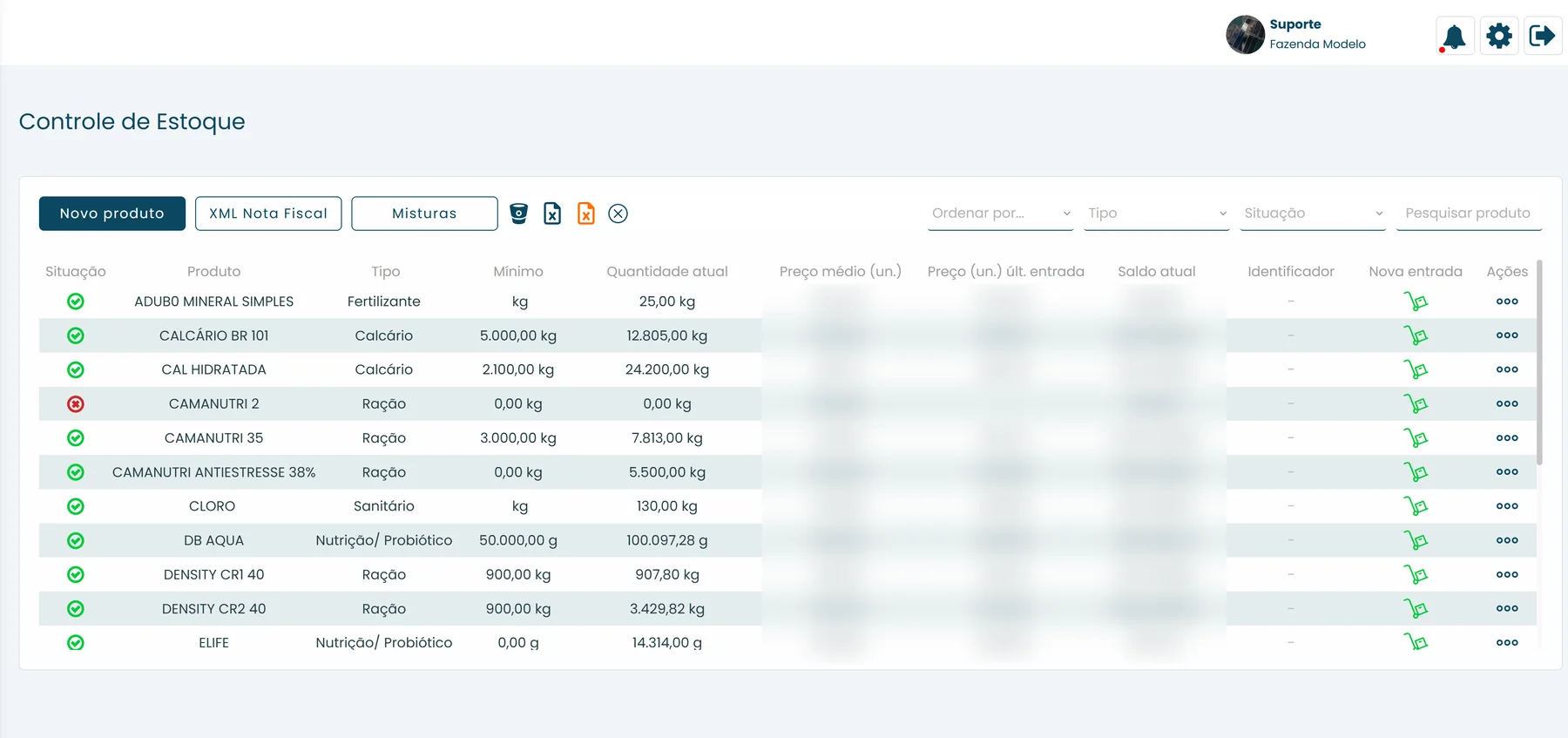Focus the Pesquisar produto search field

tap(1469, 213)
